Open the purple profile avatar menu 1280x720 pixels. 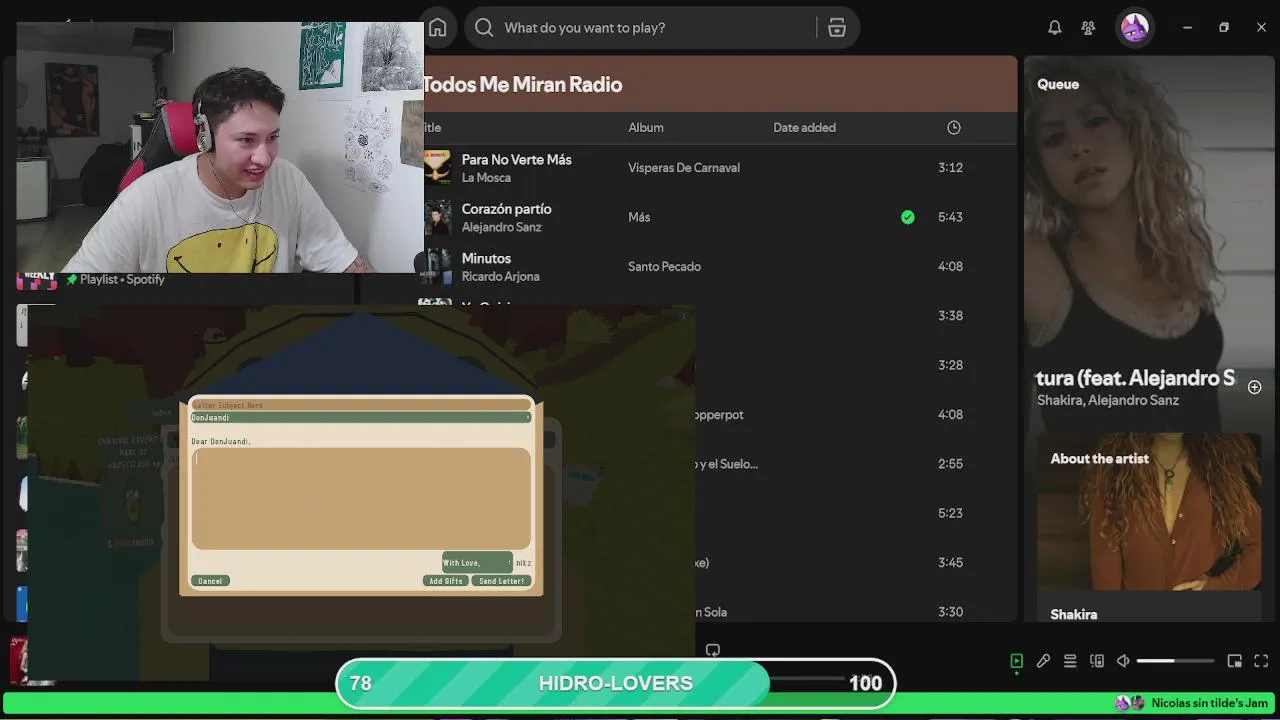1134,28
